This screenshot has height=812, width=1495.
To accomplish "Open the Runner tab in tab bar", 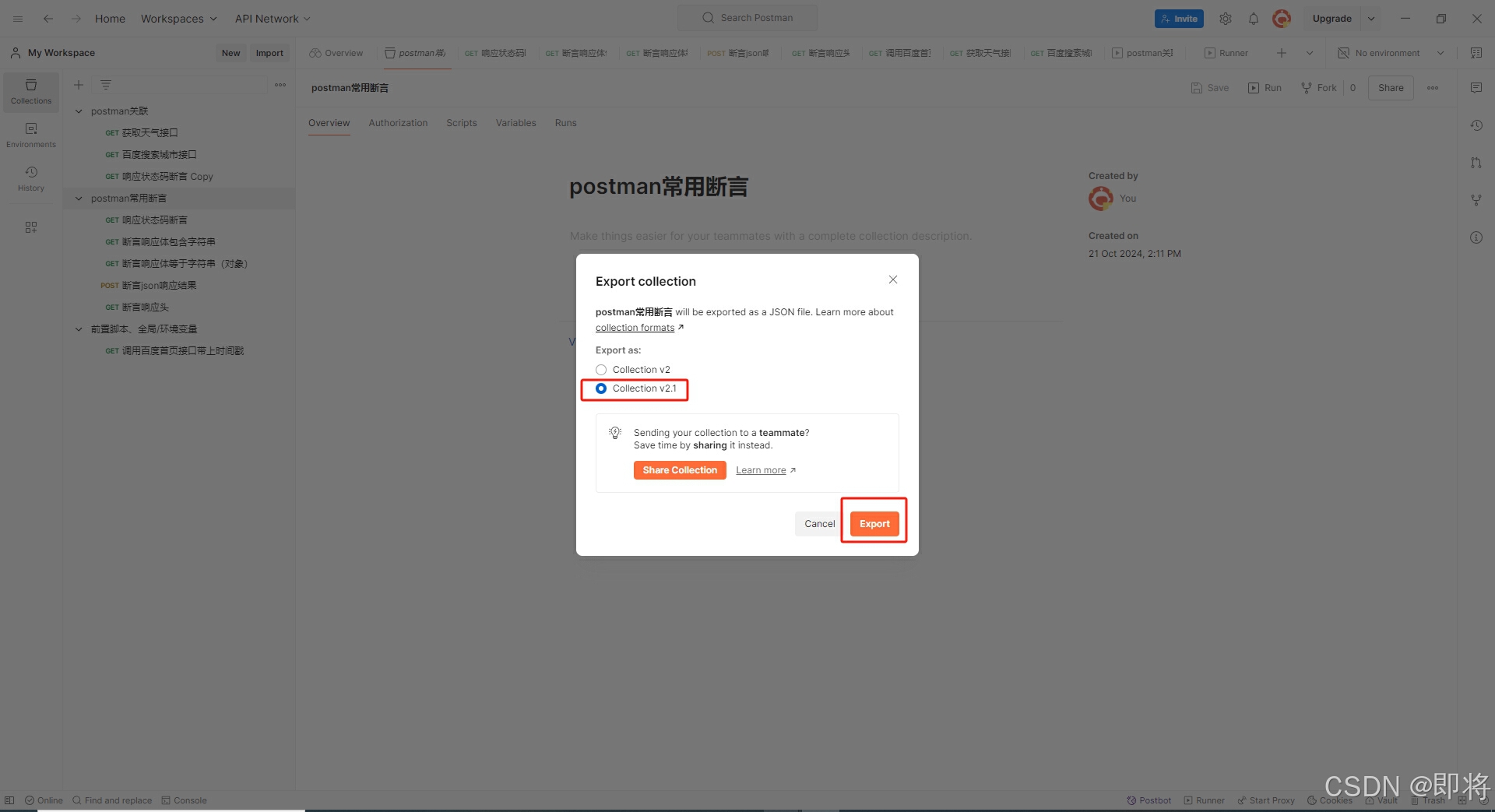I will pos(1226,53).
